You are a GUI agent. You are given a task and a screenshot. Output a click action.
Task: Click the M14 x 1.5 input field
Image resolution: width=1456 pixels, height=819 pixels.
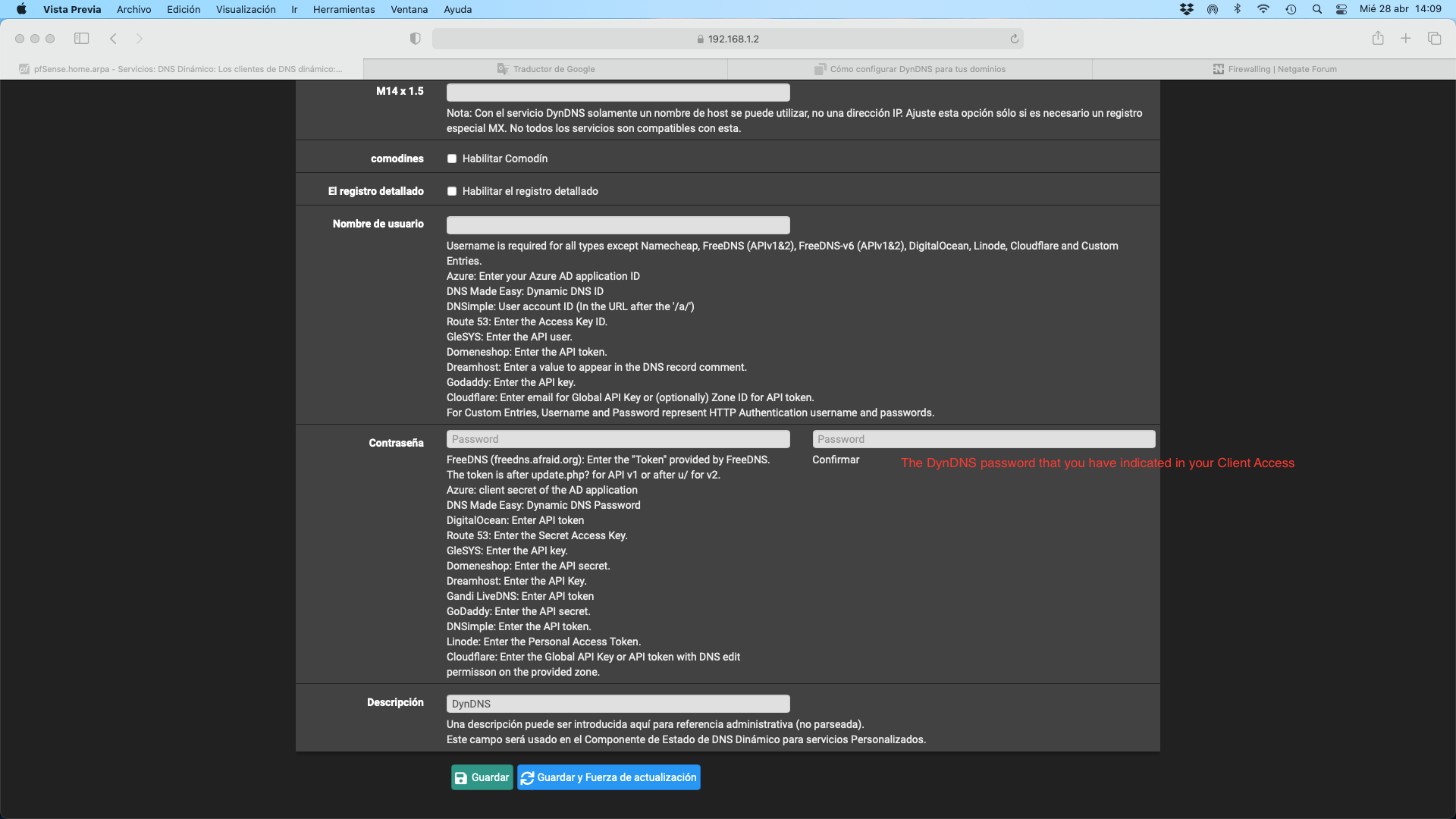[x=618, y=93]
